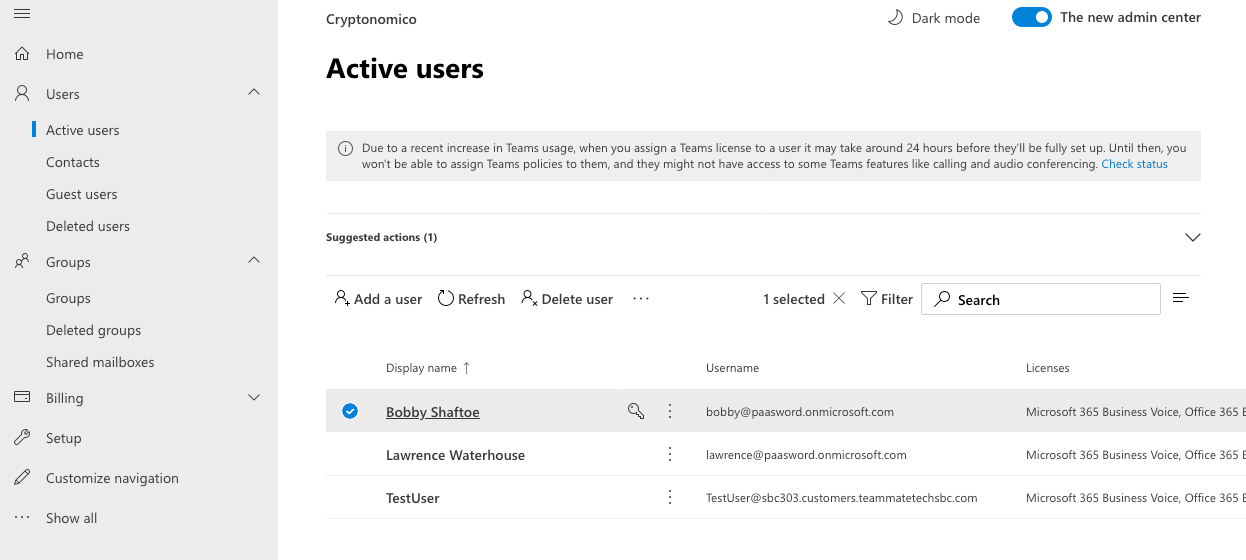Click the Add a user icon

pyautogui.click(x=342, y=298)
